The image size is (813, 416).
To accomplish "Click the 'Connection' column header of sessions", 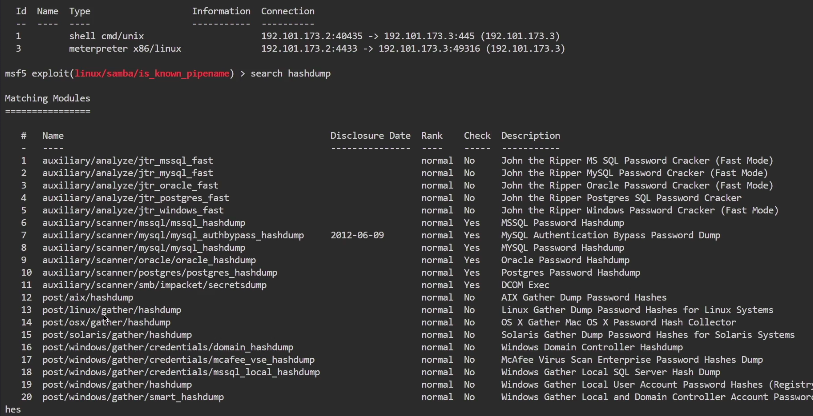I will (x=288, y=11).
